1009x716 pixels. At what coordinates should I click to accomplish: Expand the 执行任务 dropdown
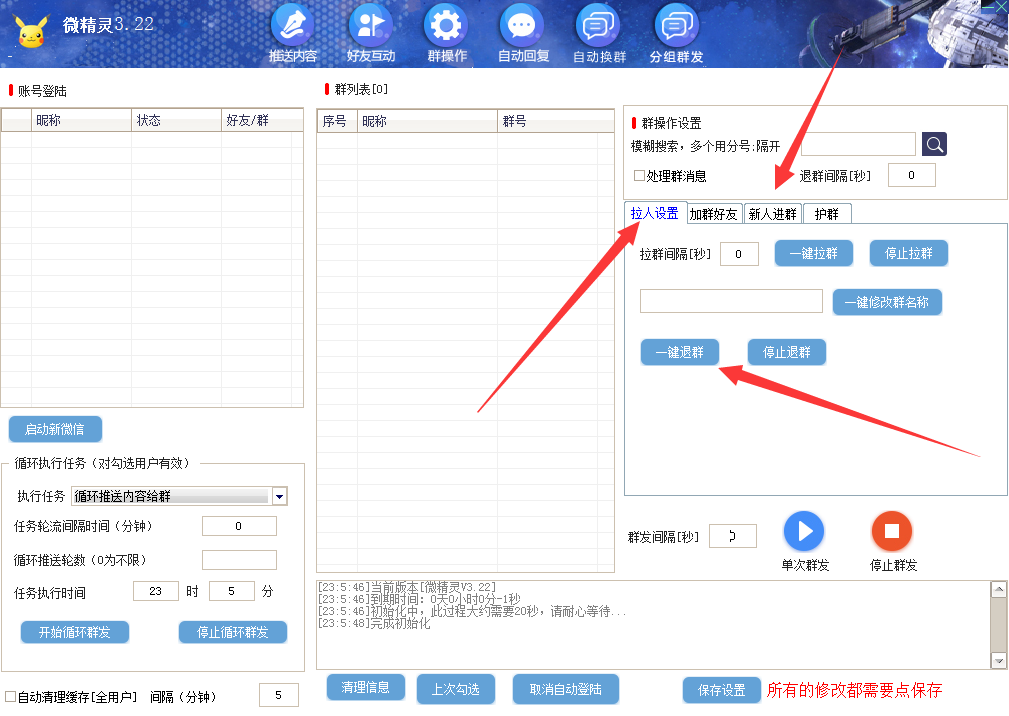pos(280,496)
